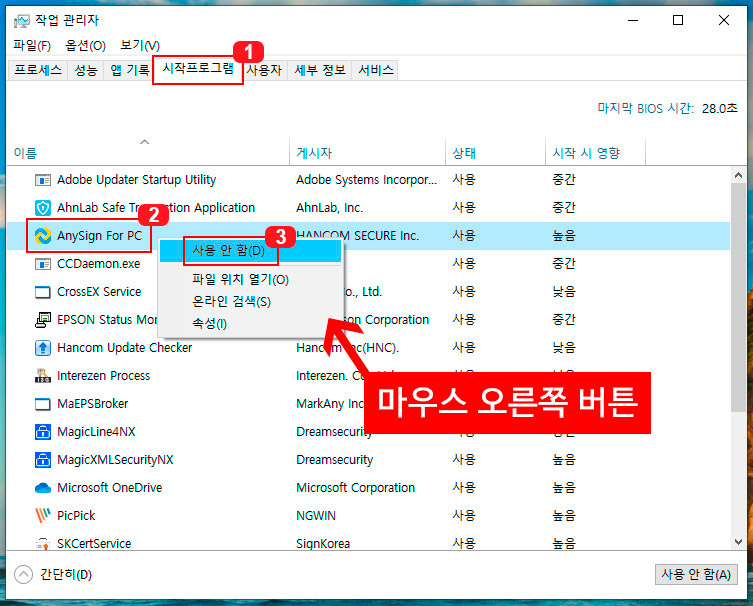
Task: Click the AhnLab Safe Transaction shield icon
Action: tap(43, 208)
